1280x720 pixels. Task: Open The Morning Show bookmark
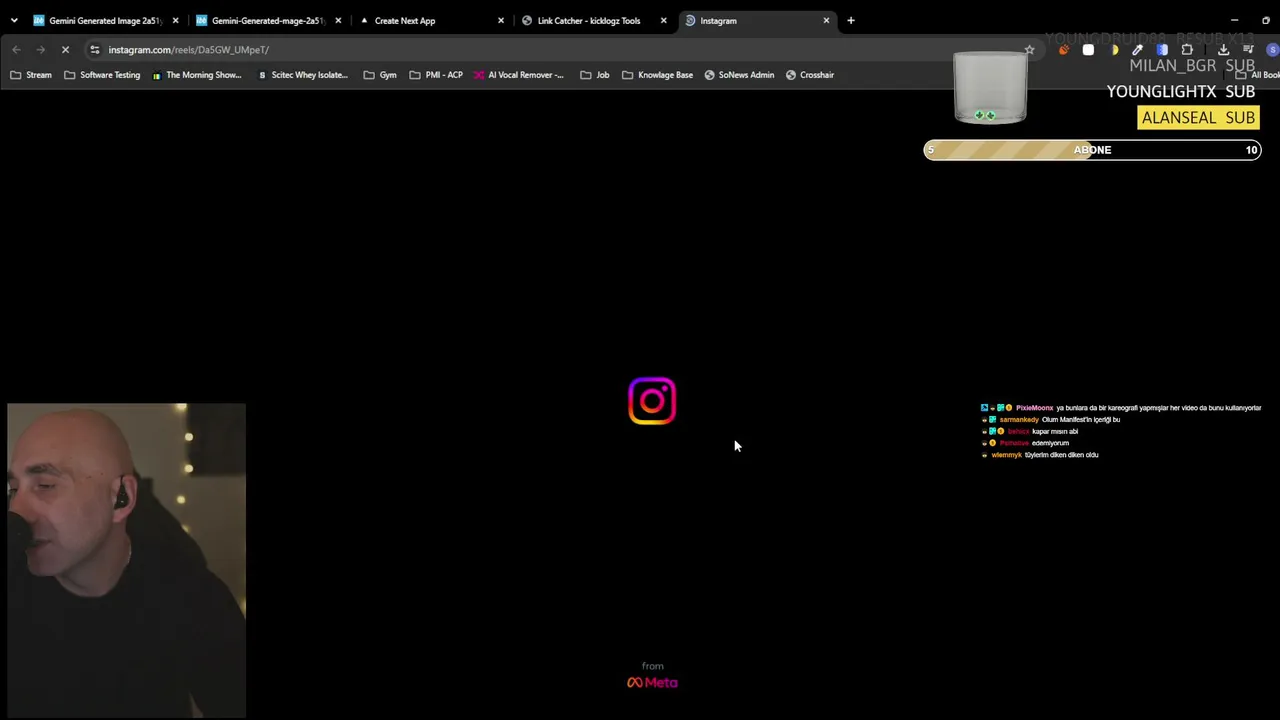click(197, 75)
